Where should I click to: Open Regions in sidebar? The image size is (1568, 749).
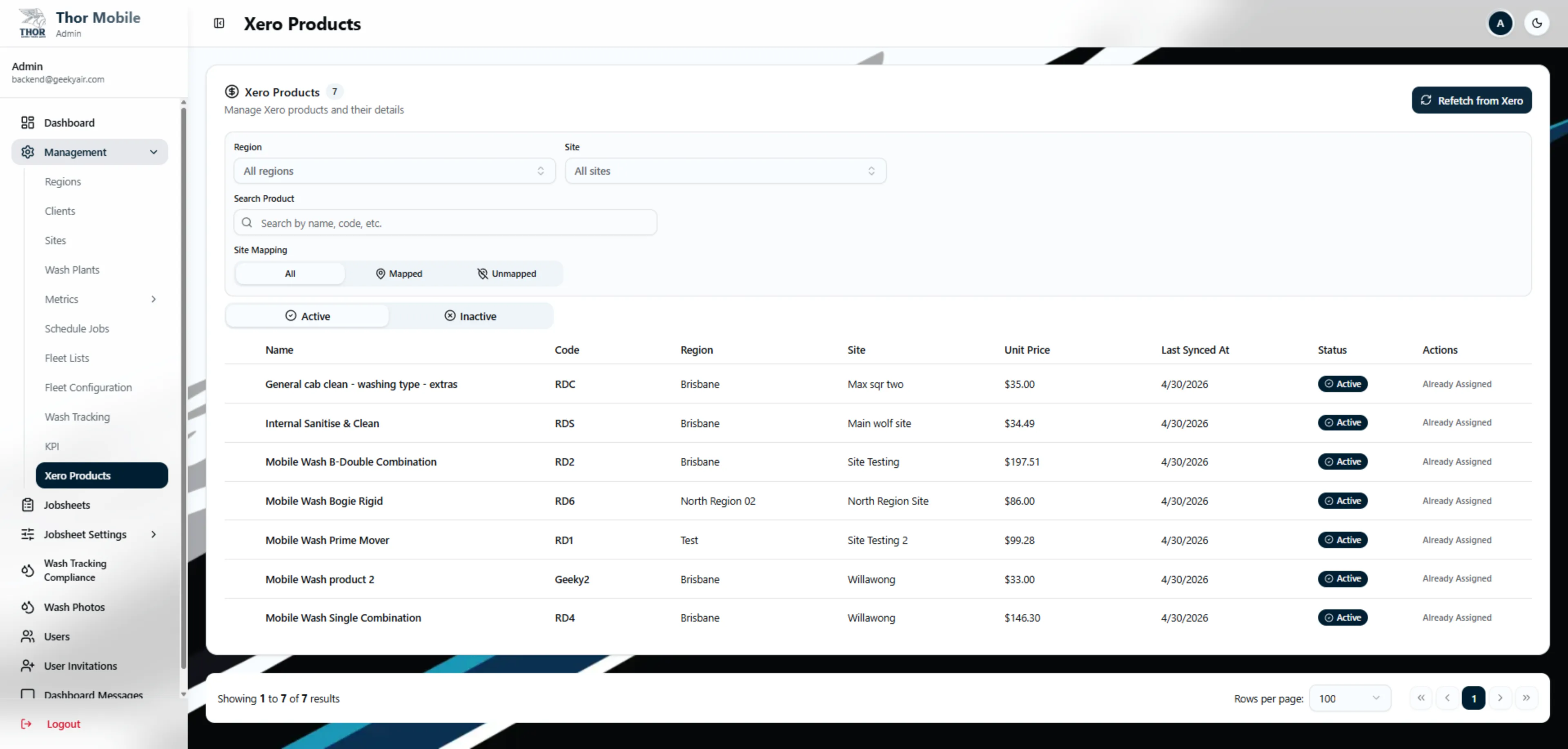[x=63, y=181]
